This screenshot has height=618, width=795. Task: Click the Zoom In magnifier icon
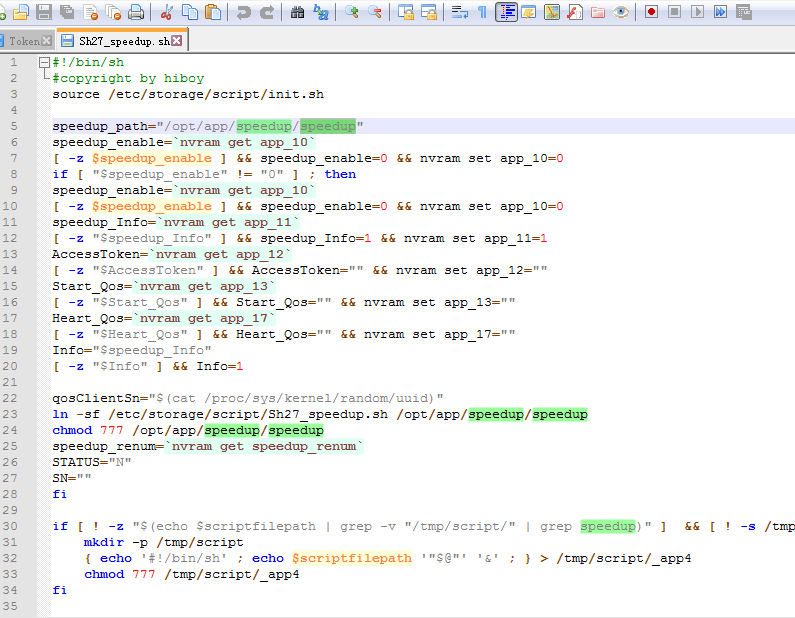pos(352,12)
